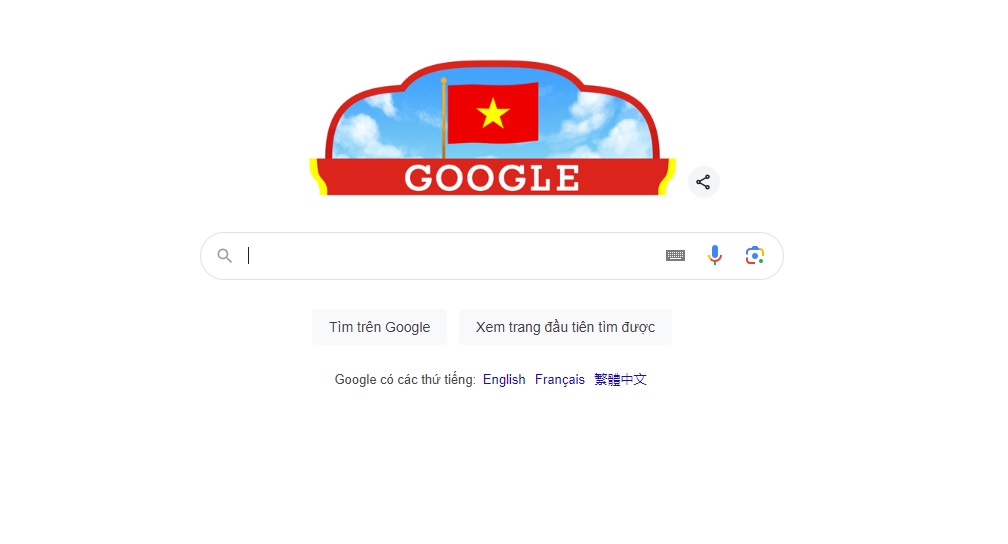This screenshot has width=1008, height=544.
Task: Open the Vietnam flag doodle
Action: (x=492, y=128)
